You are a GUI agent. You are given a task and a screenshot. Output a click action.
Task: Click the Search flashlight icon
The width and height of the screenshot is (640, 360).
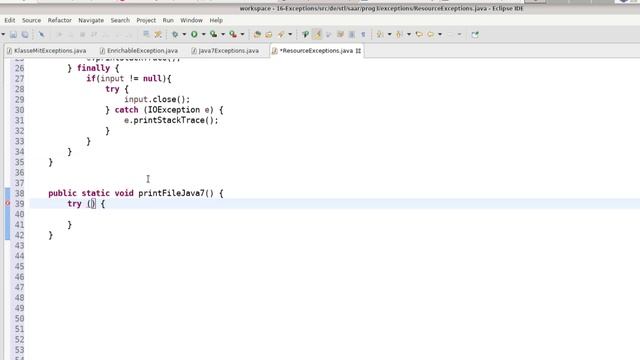point(281,35)
